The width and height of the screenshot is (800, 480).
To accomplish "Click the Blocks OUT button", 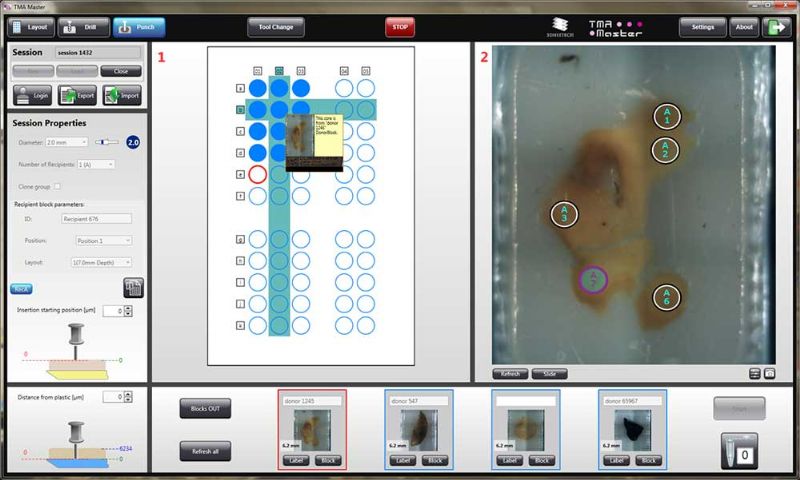I will point(205,408).
